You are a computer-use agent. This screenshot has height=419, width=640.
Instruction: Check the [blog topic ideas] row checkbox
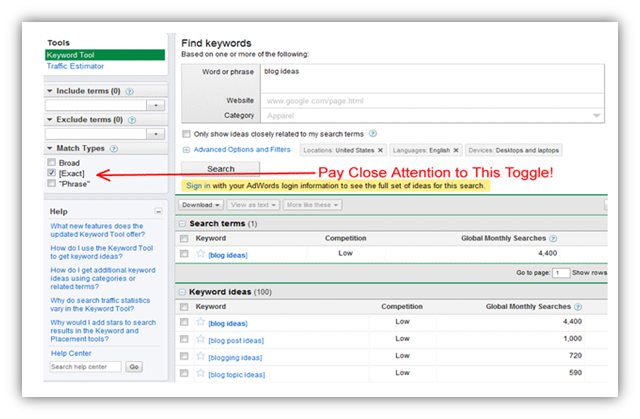[x=184, y=373]
